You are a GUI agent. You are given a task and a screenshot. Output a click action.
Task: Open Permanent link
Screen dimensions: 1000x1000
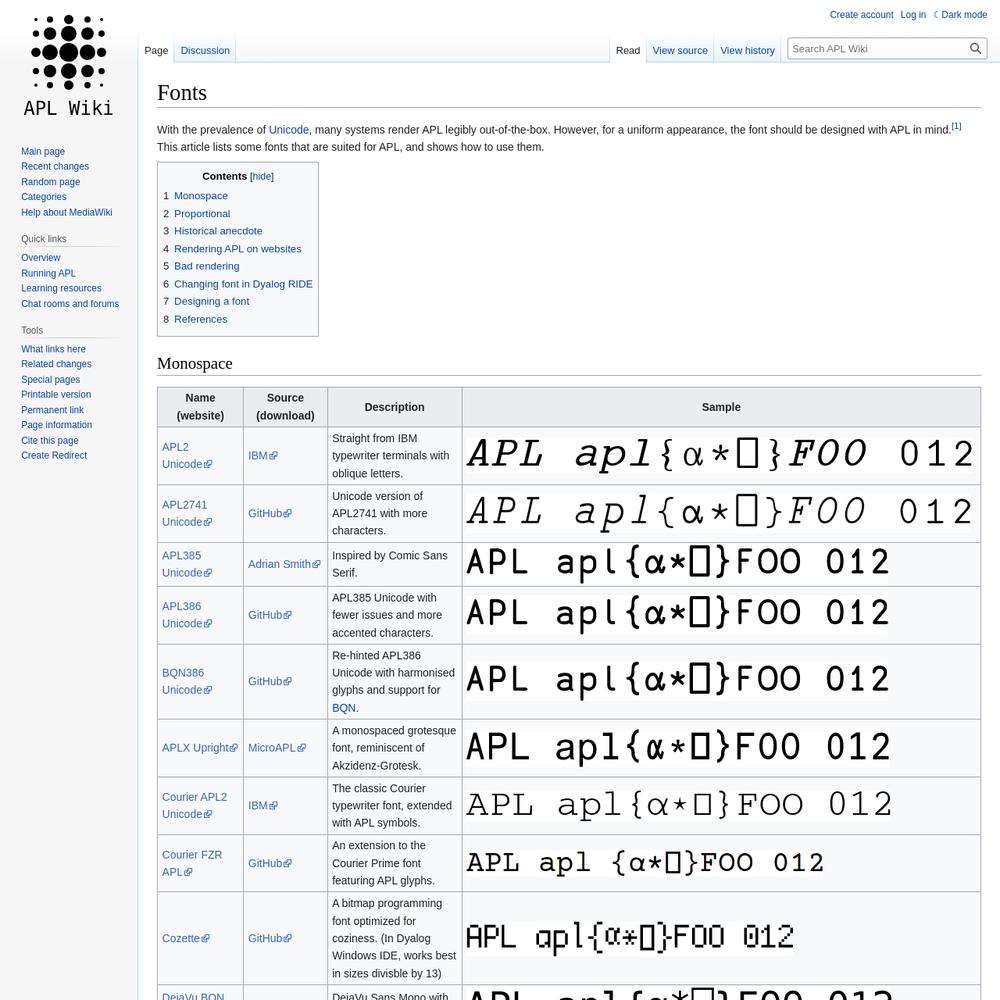[x=52, y=410]
